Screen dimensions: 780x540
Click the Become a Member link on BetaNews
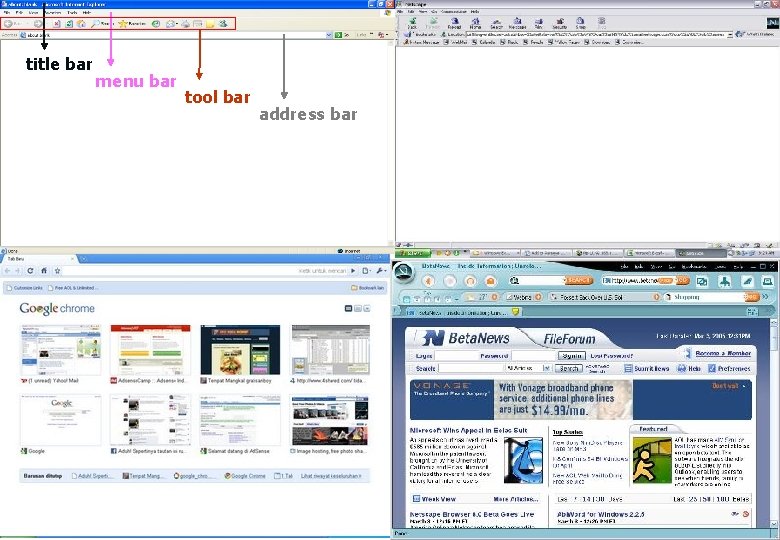click(723, 353)
